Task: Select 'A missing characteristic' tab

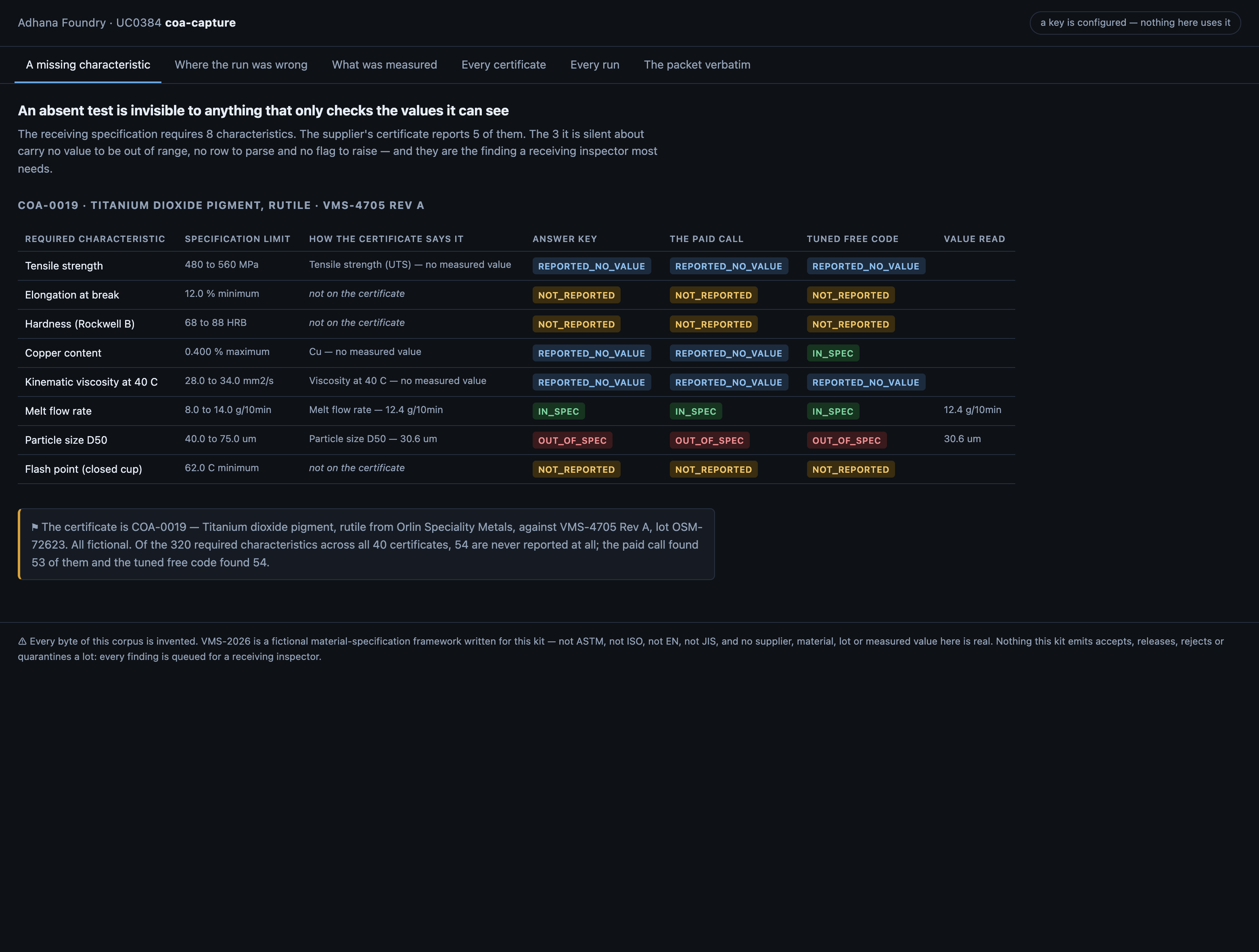Action: (88, 65)
